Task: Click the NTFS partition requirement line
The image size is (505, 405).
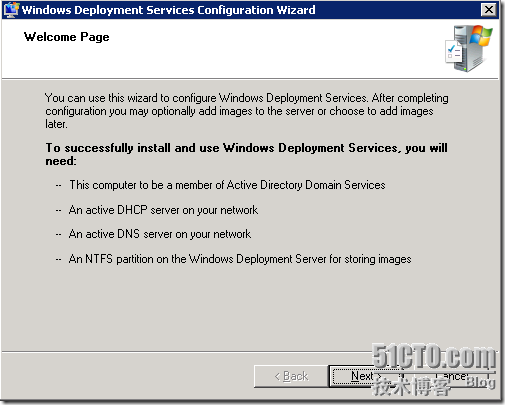Action: pyautogui.click(x=240, y=259)
